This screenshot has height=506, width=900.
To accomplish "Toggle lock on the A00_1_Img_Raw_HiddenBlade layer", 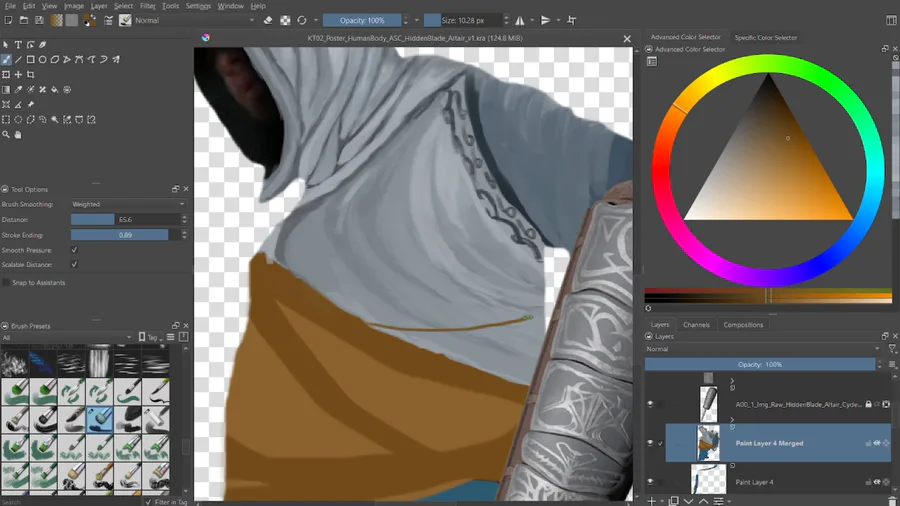I will [868, 404].
